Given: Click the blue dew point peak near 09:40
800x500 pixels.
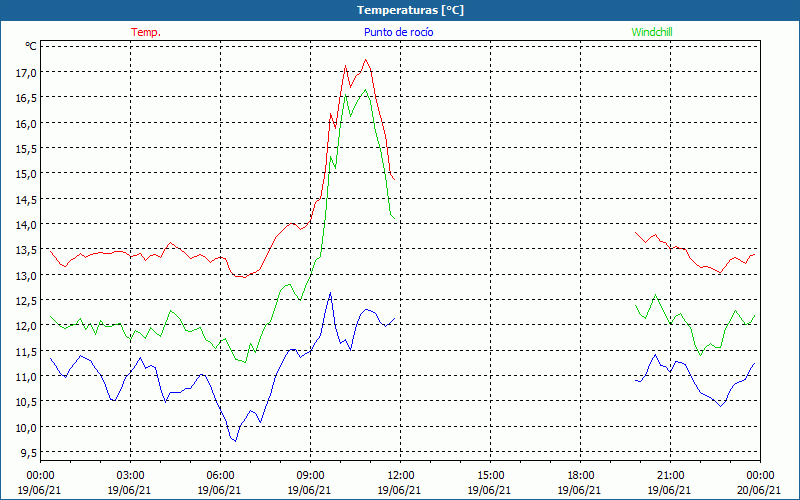Looking at the screenshot, I should pos(331,293).
